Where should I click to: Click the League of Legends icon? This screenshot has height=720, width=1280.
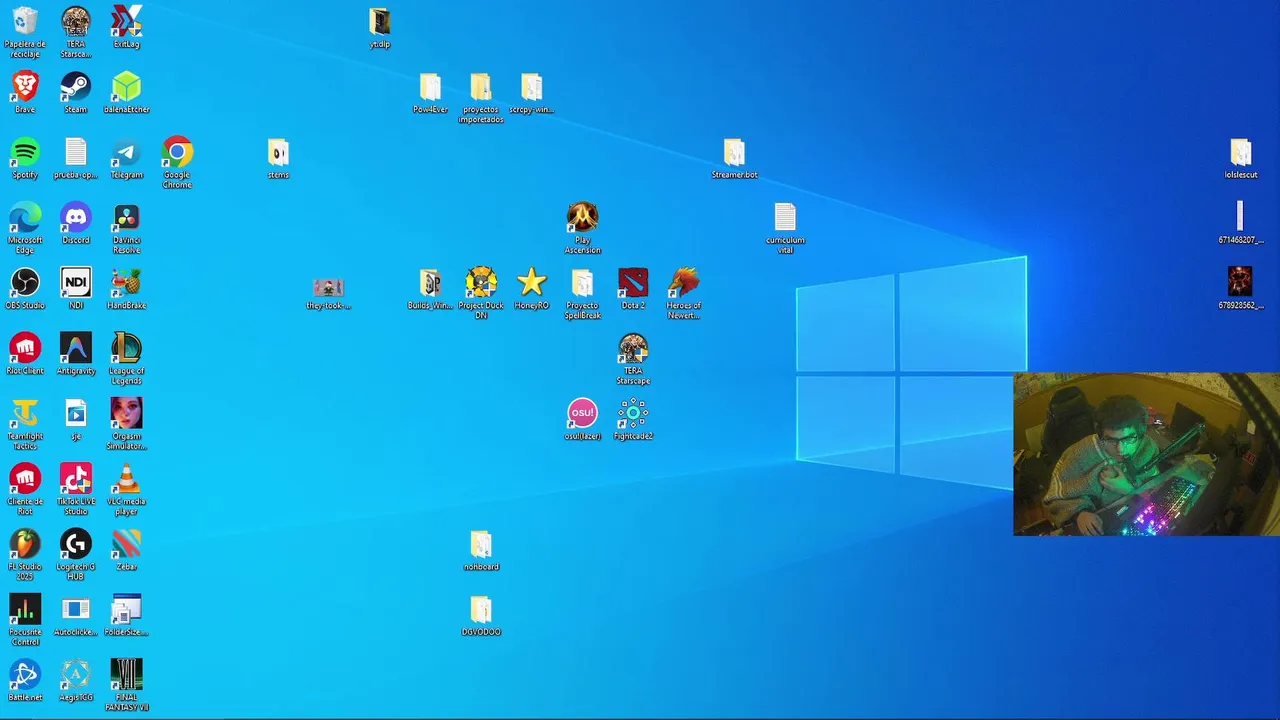tap(126, 348)
